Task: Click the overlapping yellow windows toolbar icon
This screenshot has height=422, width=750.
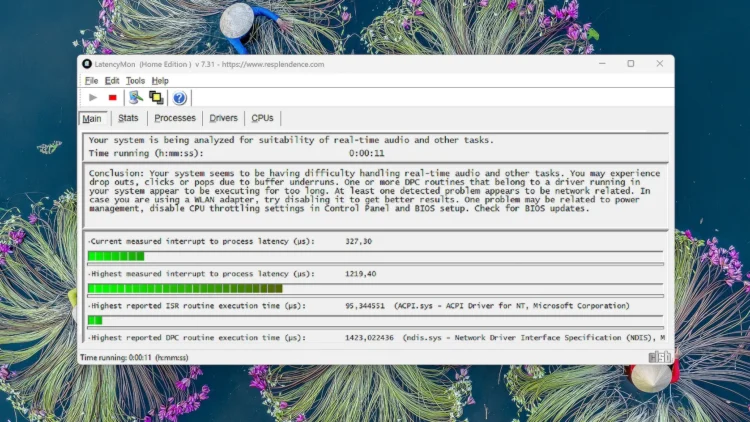Action: coord(156,98)
